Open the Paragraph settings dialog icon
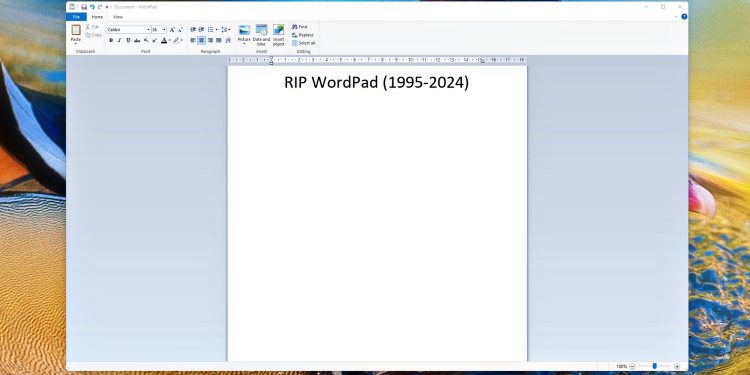The height and width of the screenshot is (375, 750). click(228, 40)
